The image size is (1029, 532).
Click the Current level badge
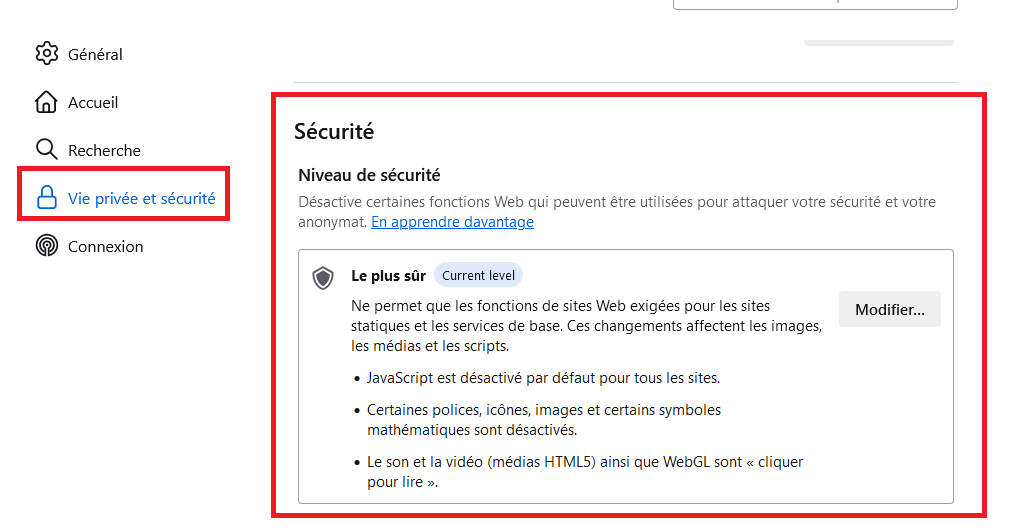(478, 276)
